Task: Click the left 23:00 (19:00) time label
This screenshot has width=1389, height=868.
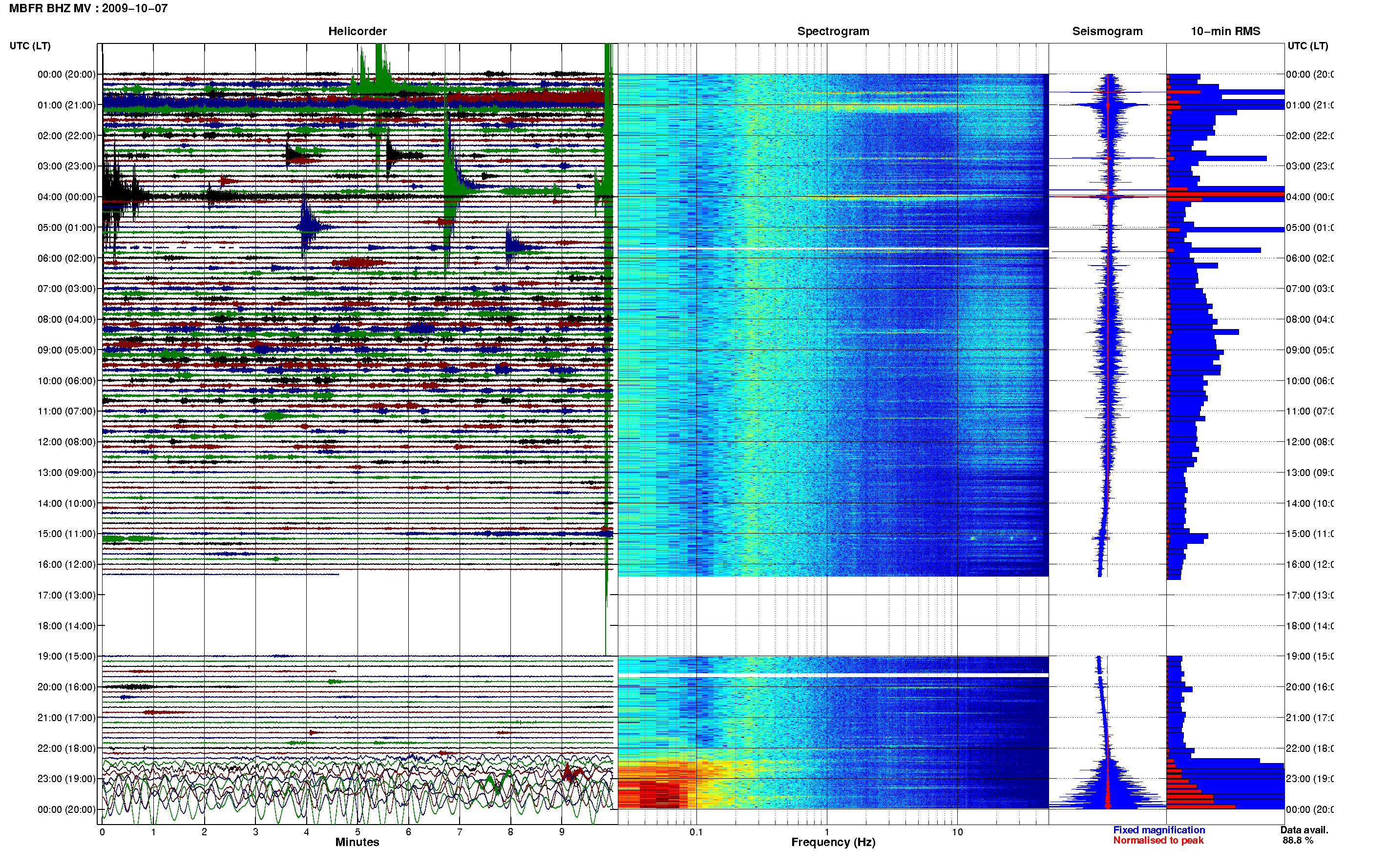Action: [66, 779]
